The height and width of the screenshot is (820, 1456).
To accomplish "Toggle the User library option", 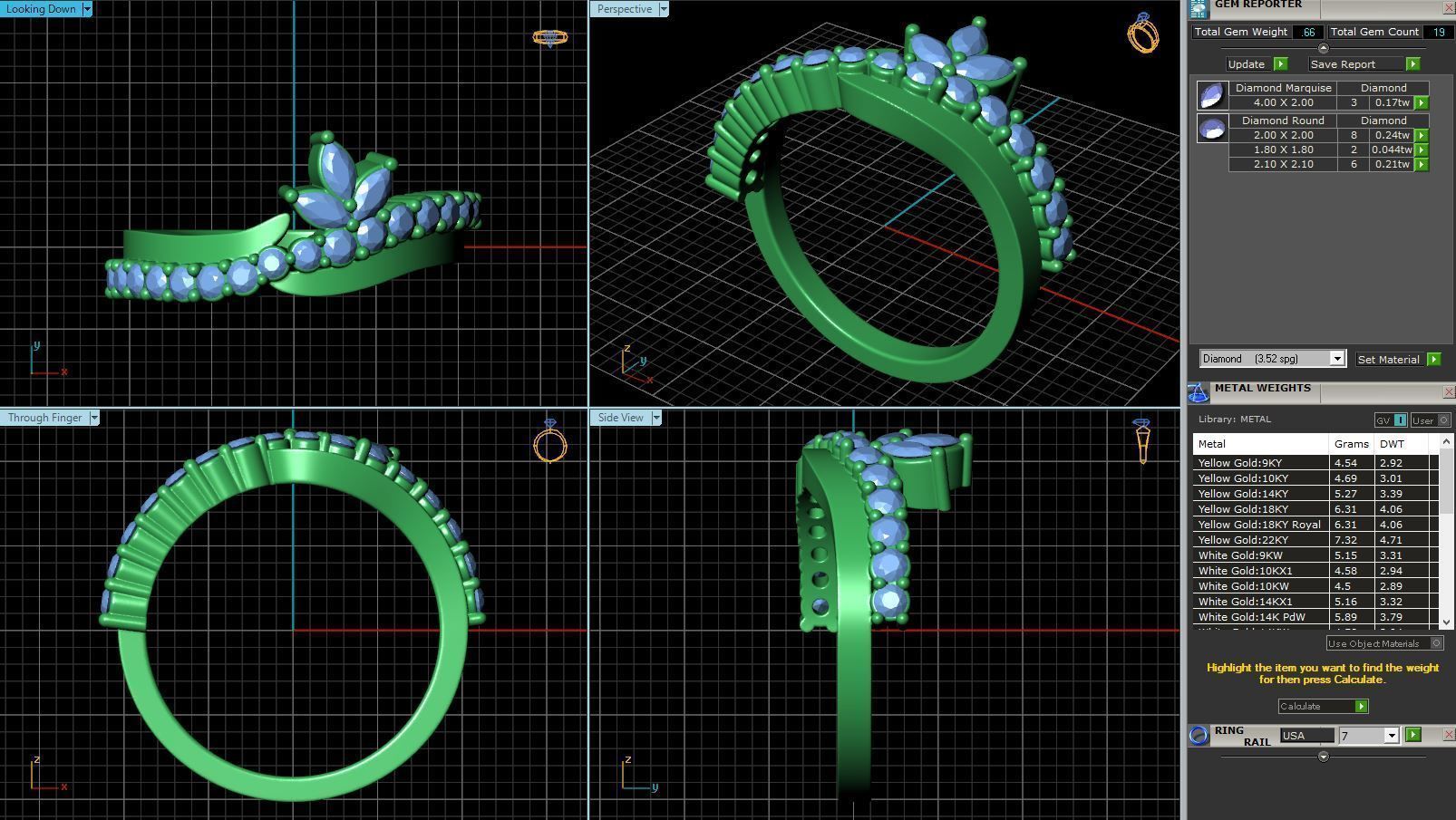I will 1431,420.
